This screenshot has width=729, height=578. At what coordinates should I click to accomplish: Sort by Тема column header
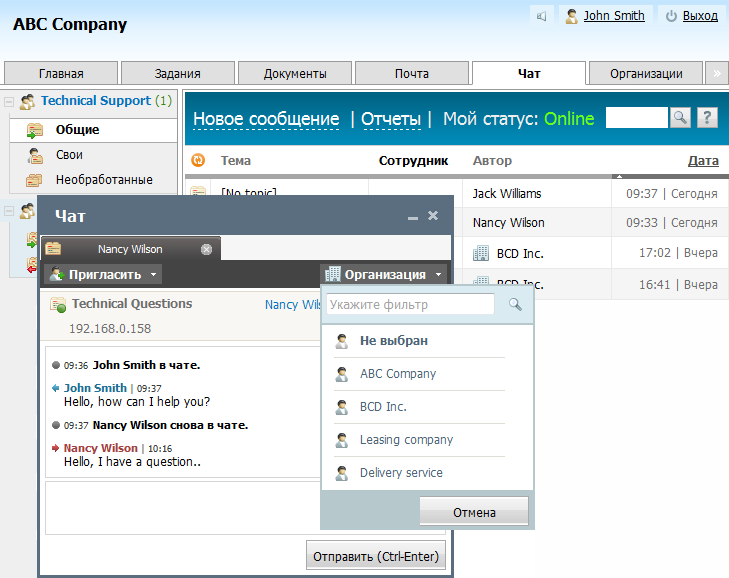coord(236,160)
